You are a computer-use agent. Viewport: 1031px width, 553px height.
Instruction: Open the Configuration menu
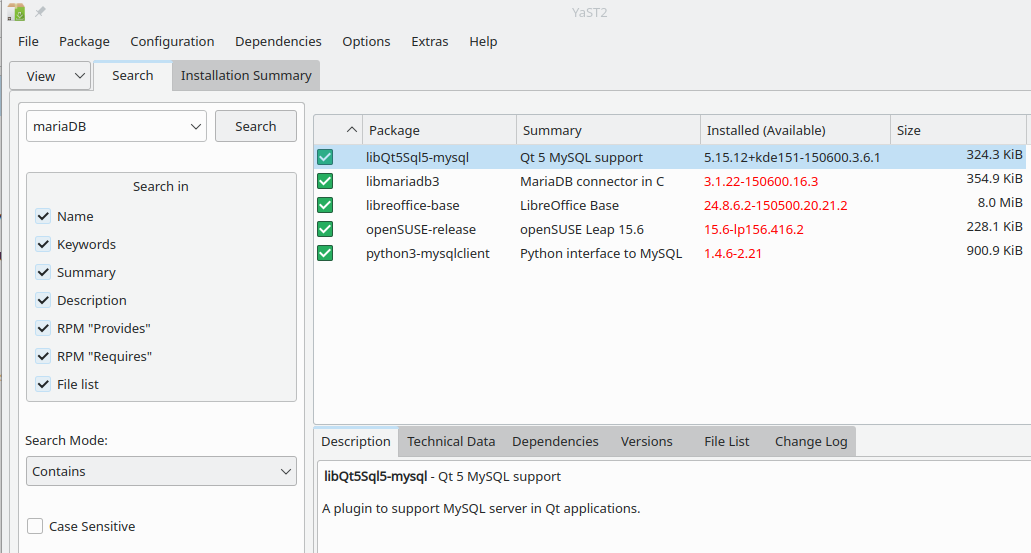point(172,41)
